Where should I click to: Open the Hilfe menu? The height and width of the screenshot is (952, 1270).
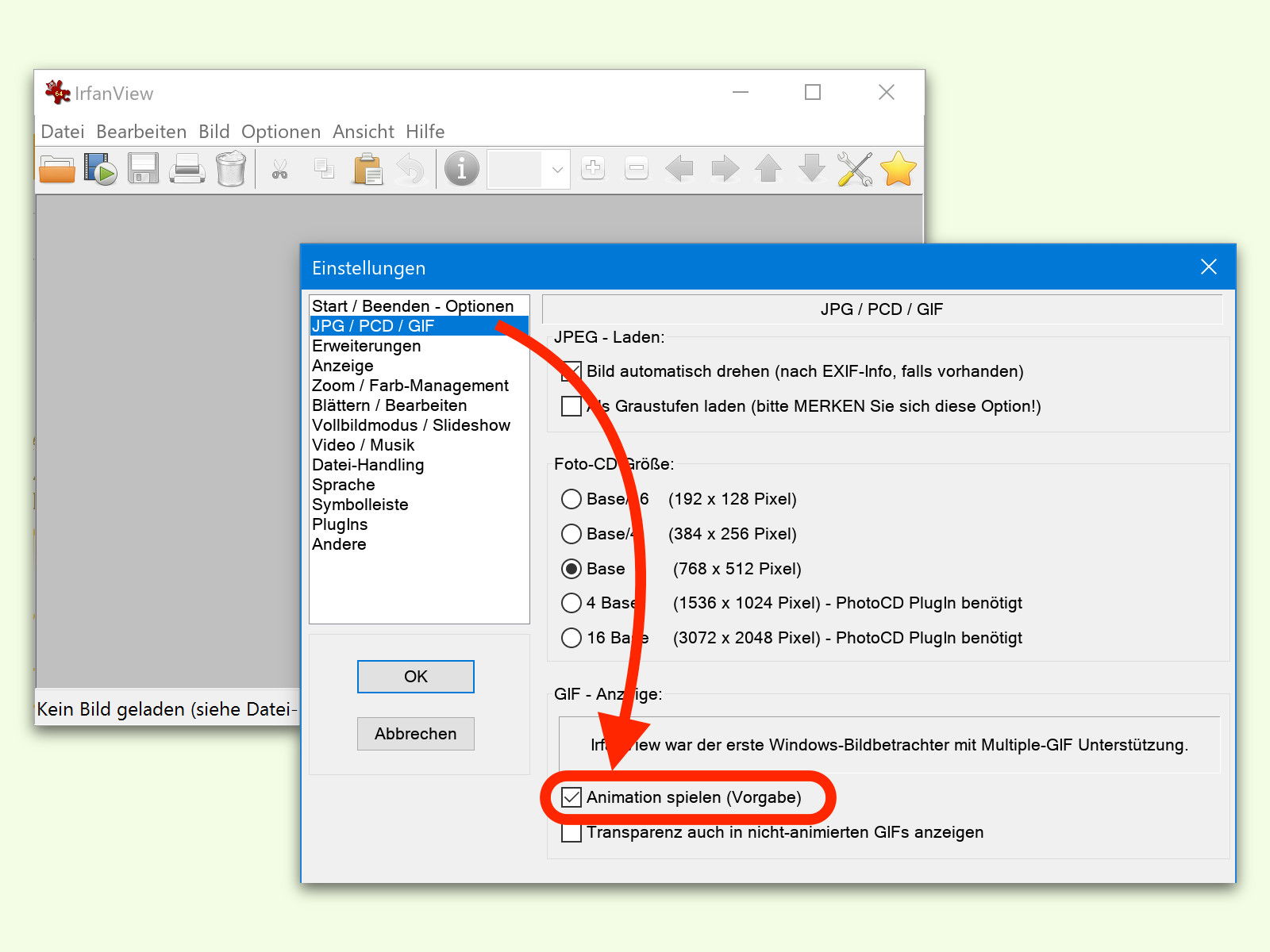pyautogui.click(x=425, y=132)
